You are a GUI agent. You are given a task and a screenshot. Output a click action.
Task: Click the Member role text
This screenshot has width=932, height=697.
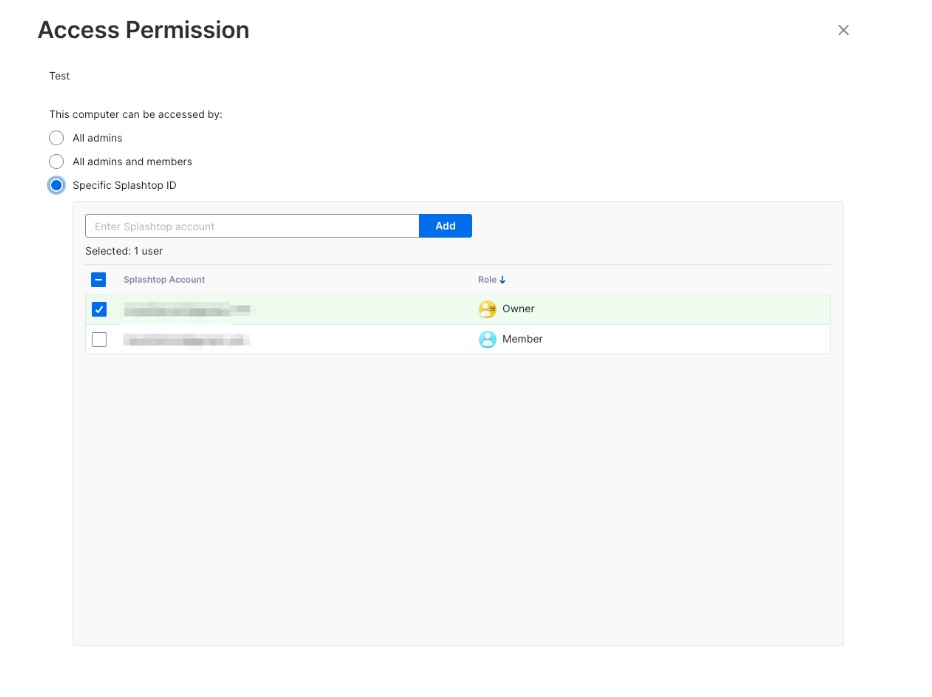pos(522,339)
